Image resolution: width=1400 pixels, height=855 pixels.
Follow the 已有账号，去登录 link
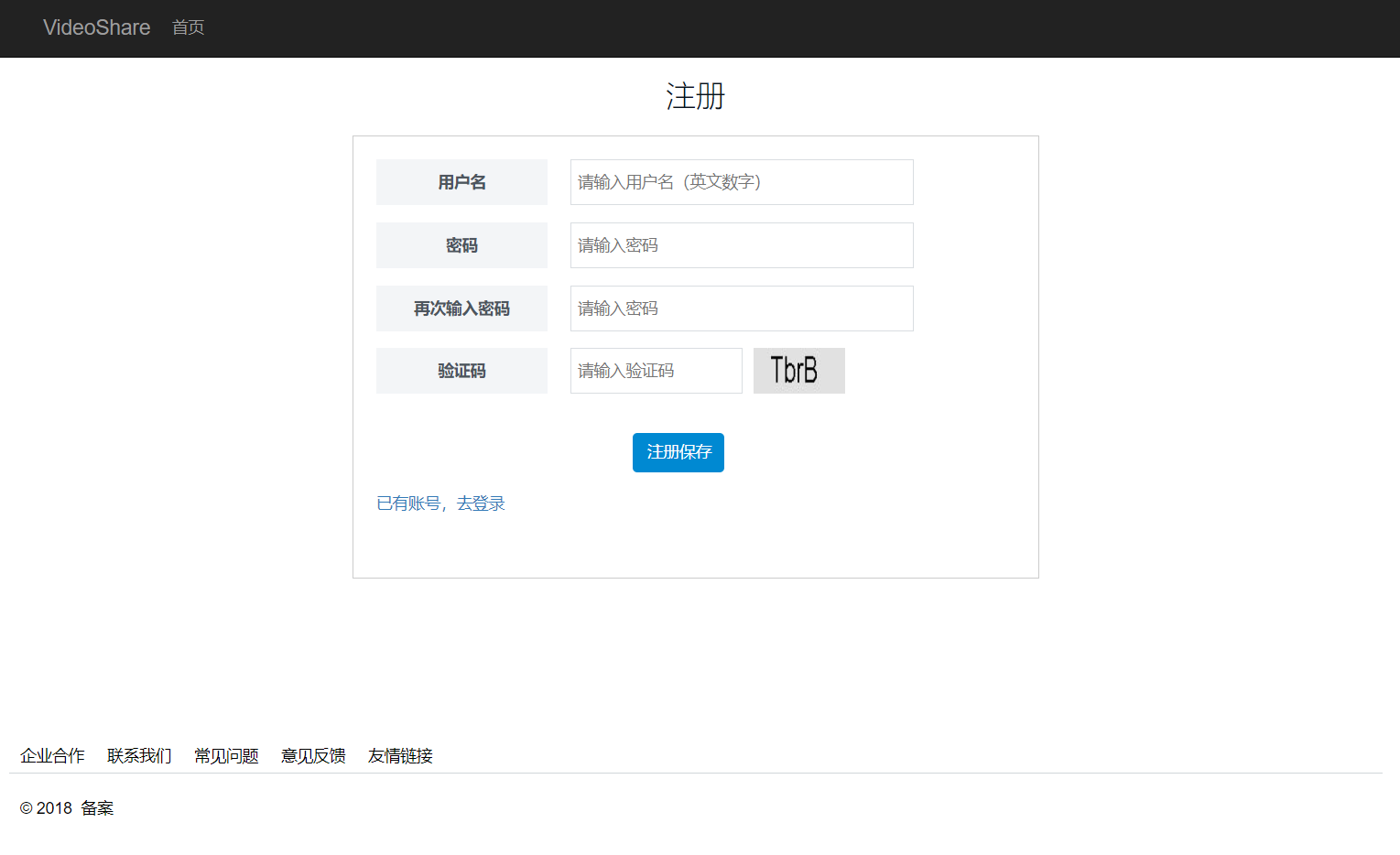pos(440,503)
